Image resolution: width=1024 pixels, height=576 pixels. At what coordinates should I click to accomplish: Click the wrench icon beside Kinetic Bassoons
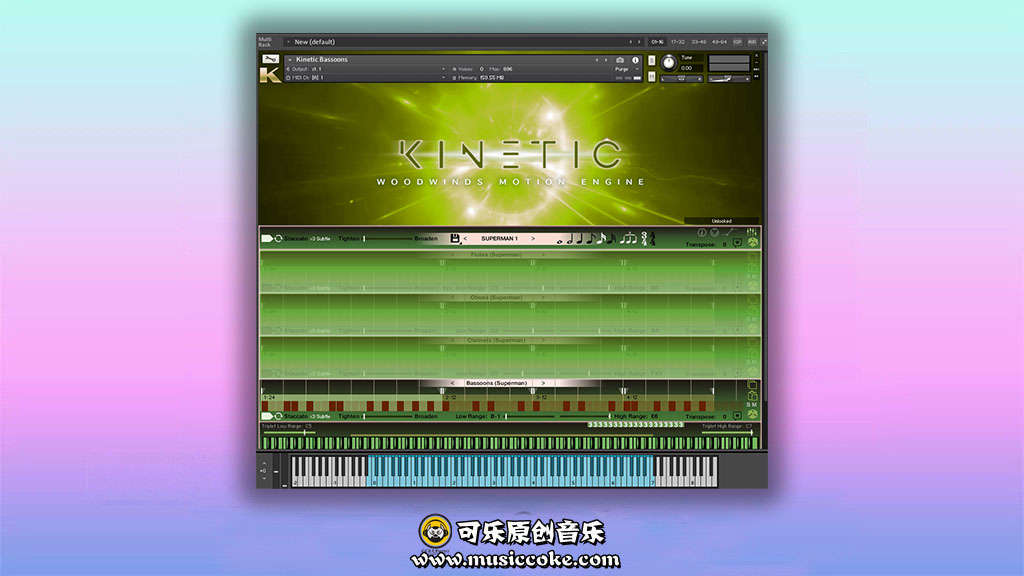(x=268, y=59)
